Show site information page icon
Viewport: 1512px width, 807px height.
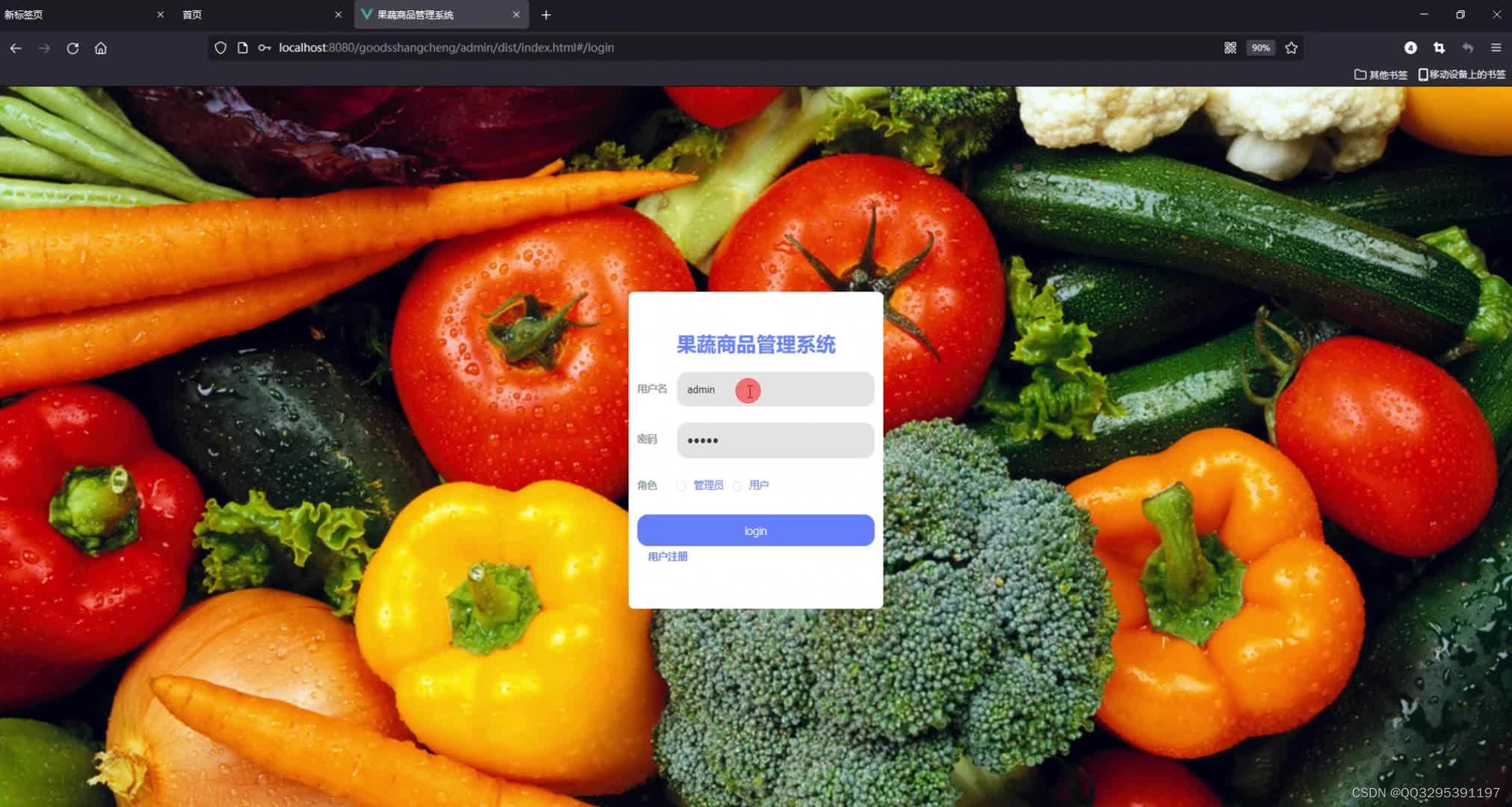point(242,48)
